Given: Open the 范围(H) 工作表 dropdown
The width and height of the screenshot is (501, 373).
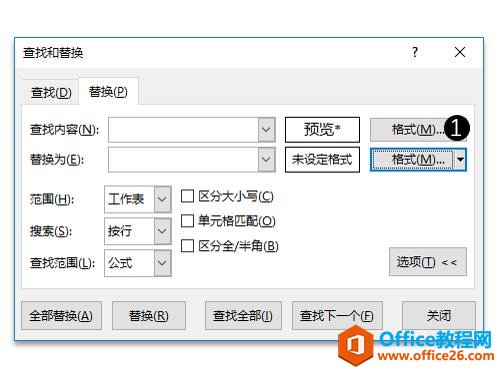Looking at the screenshot, I should coord(138,199).
